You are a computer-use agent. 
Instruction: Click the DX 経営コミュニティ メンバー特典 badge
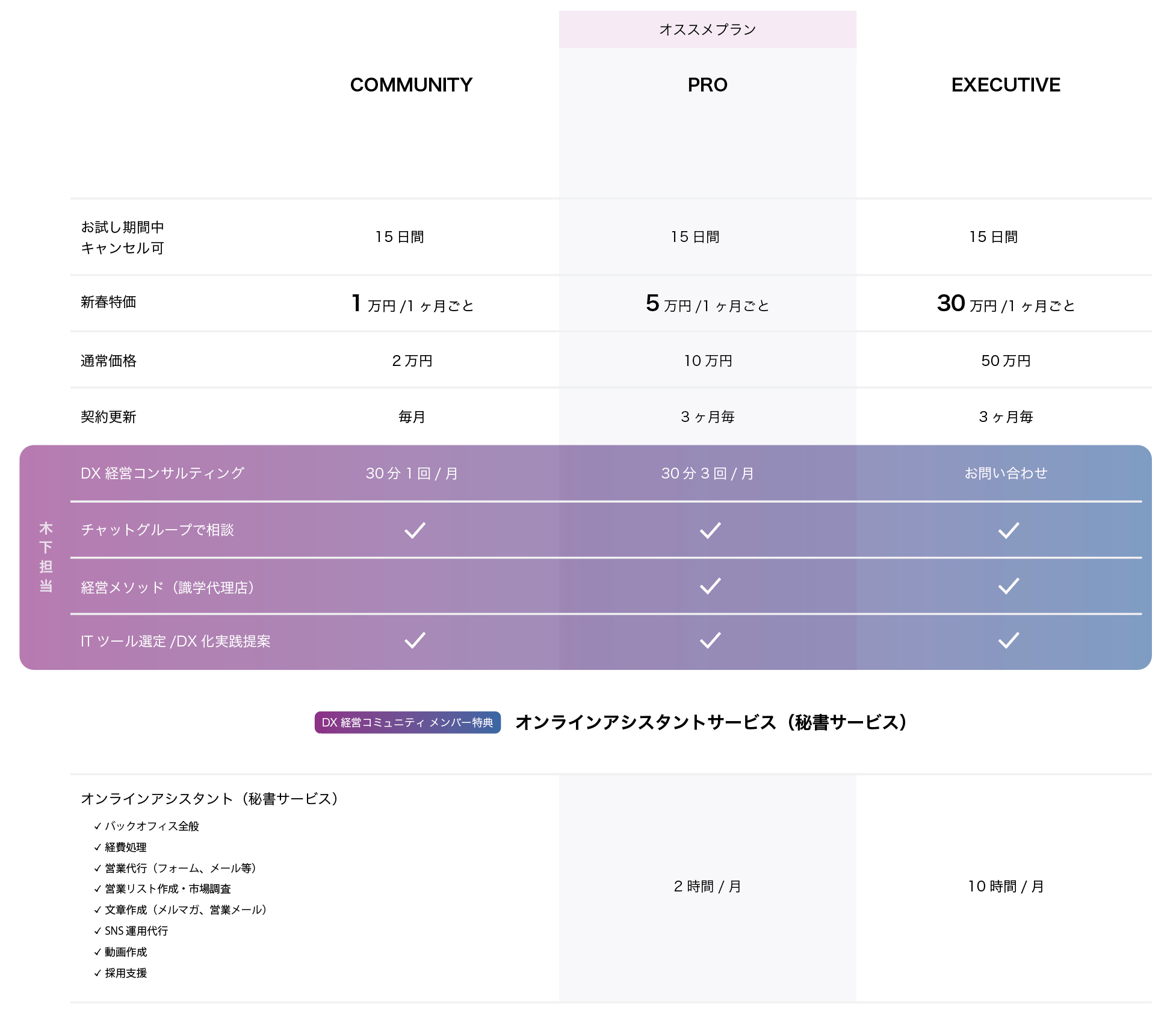pyautogui.click(x=407, y=722)
